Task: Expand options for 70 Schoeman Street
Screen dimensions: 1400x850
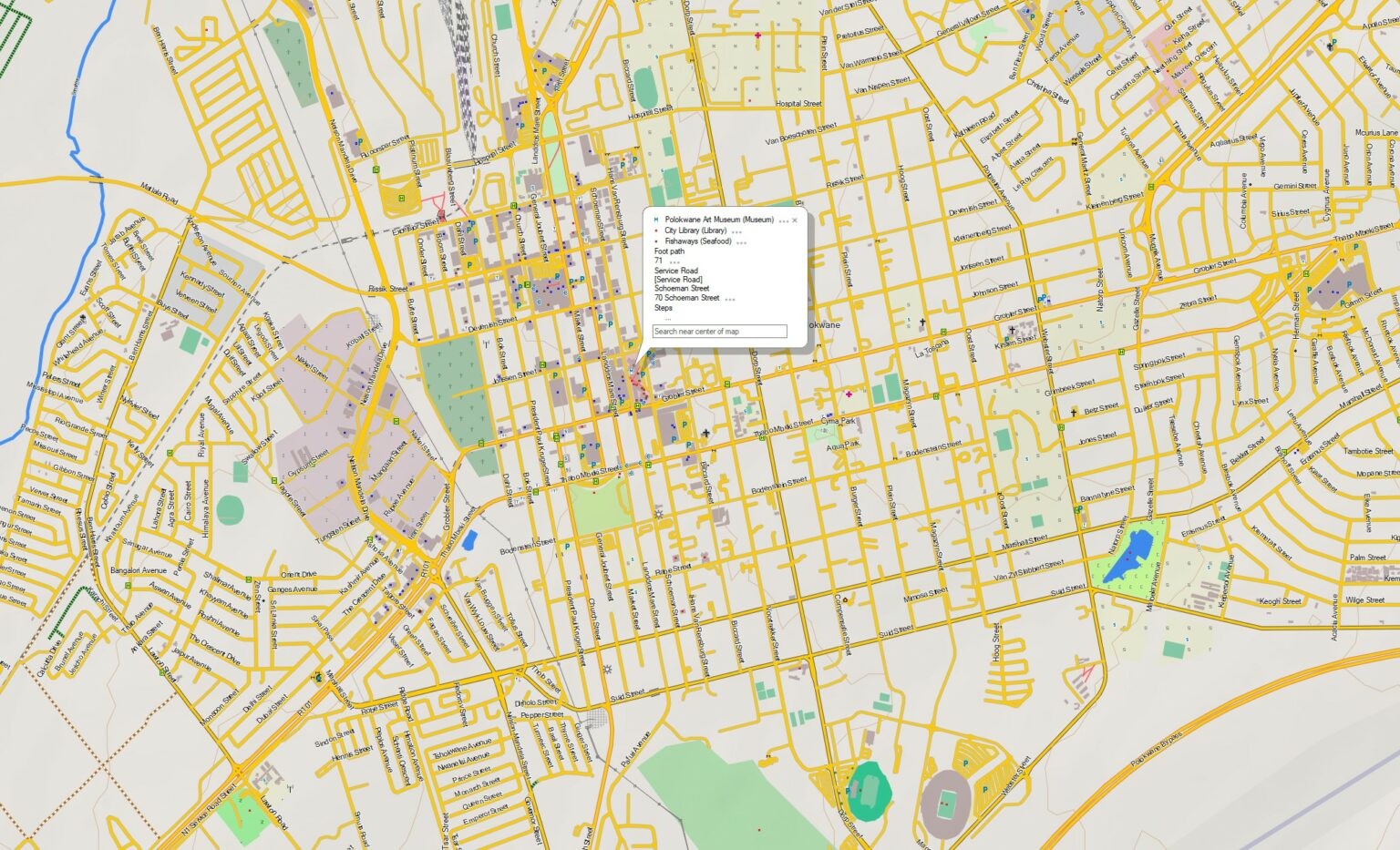Action: tap(729, 298)
